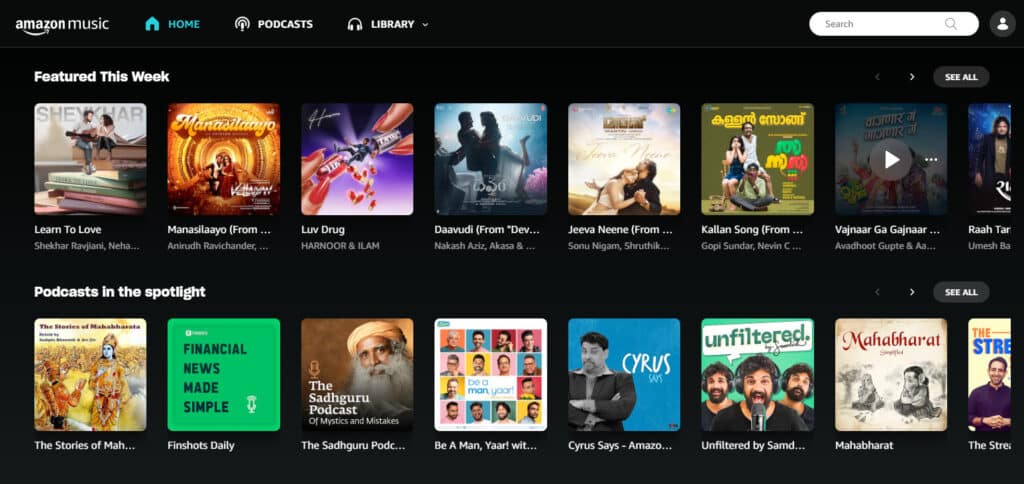Open artist Shekhar Ravjiani, Neha link
The height and width of the screenshot is (484, 1024).
(x=87, y=246)
